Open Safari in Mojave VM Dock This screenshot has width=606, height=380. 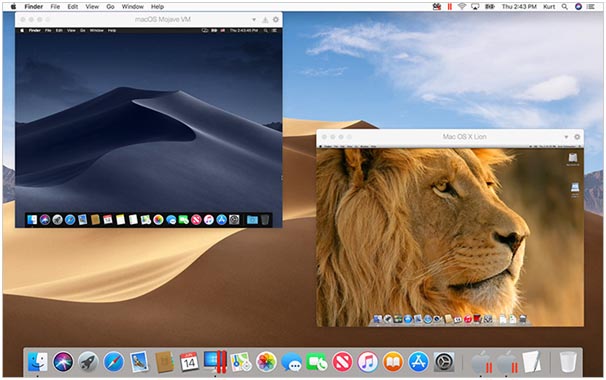coord(70,220)
